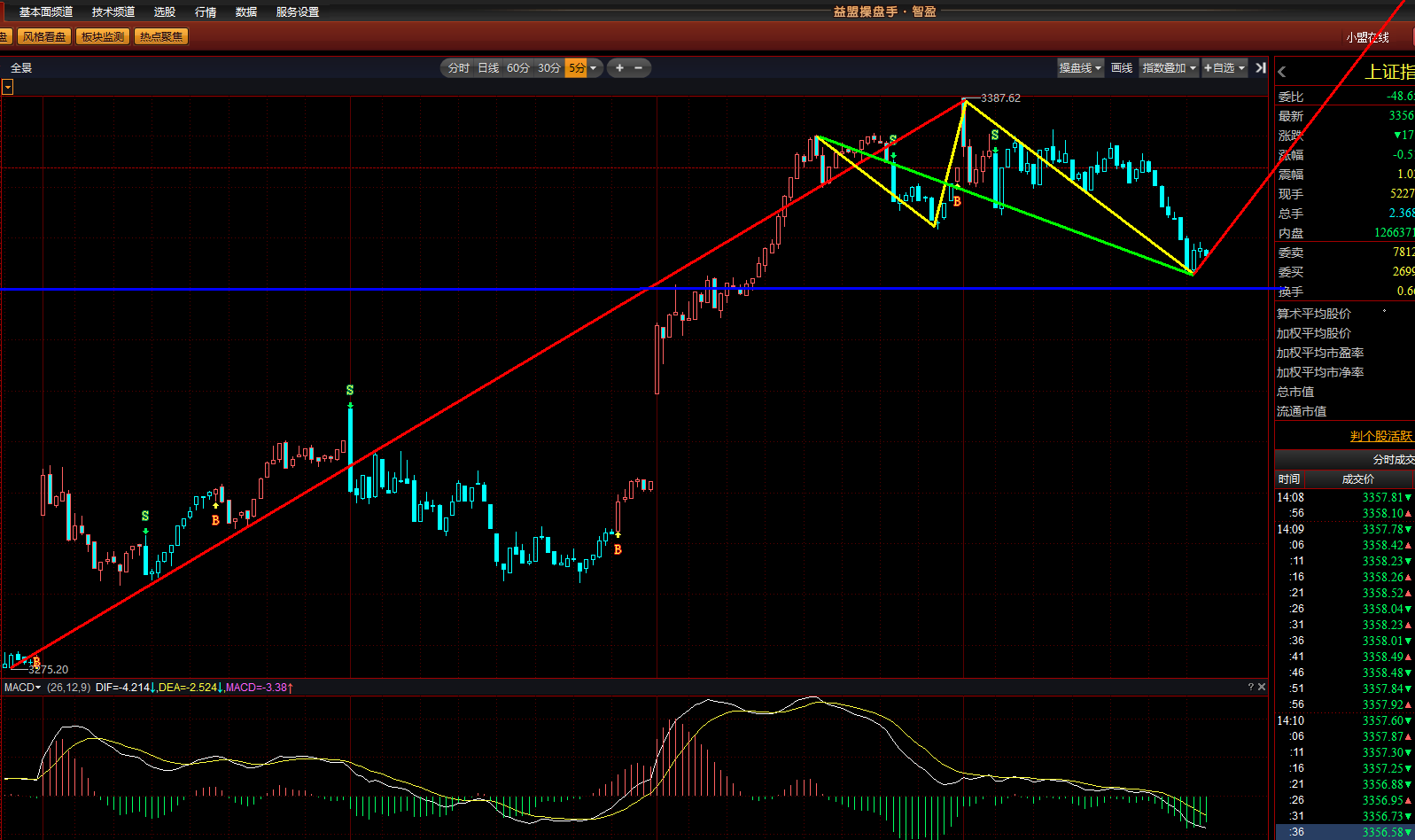
Task: Open the 选股 menu
Action: [164, 12]
